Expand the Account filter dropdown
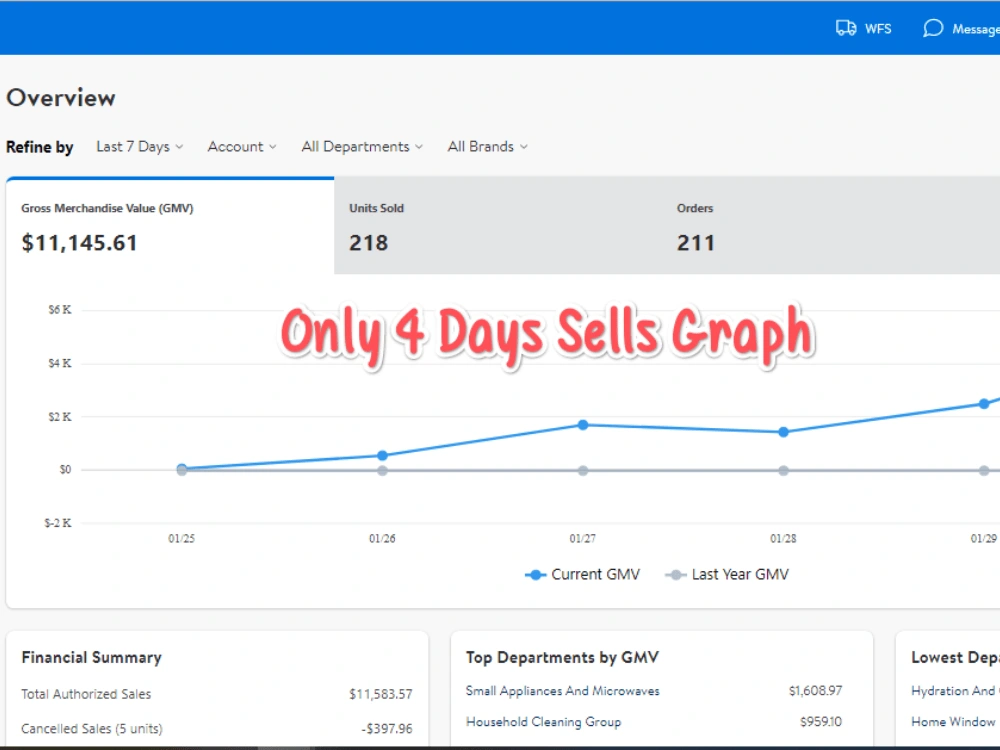 (x=242, y=147)
